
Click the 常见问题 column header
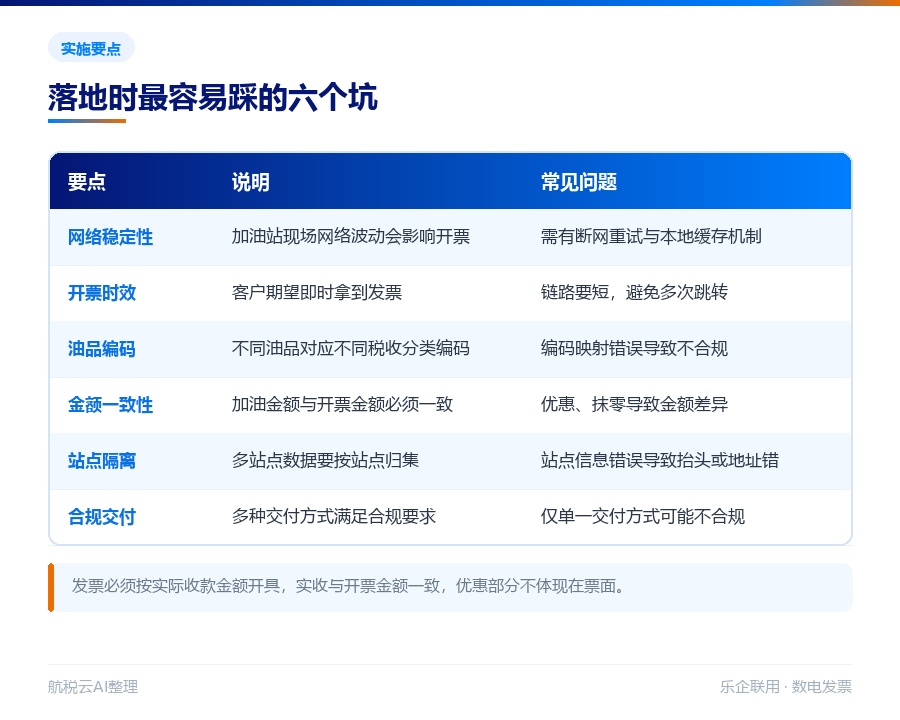(579, 182)
